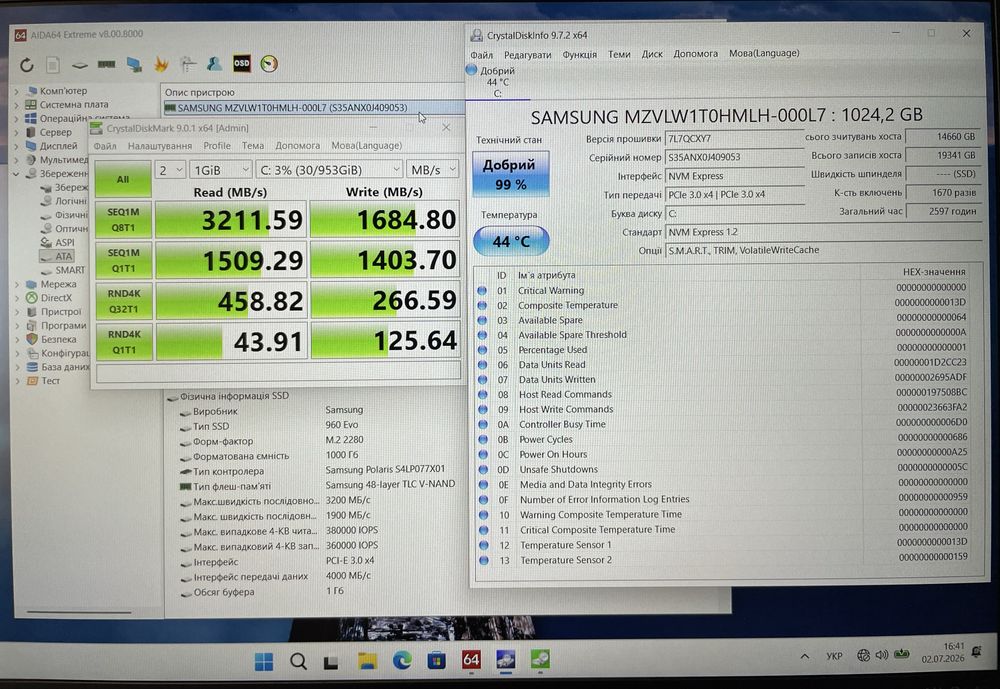Open the AIDA64 report page icon

(53, 65)
